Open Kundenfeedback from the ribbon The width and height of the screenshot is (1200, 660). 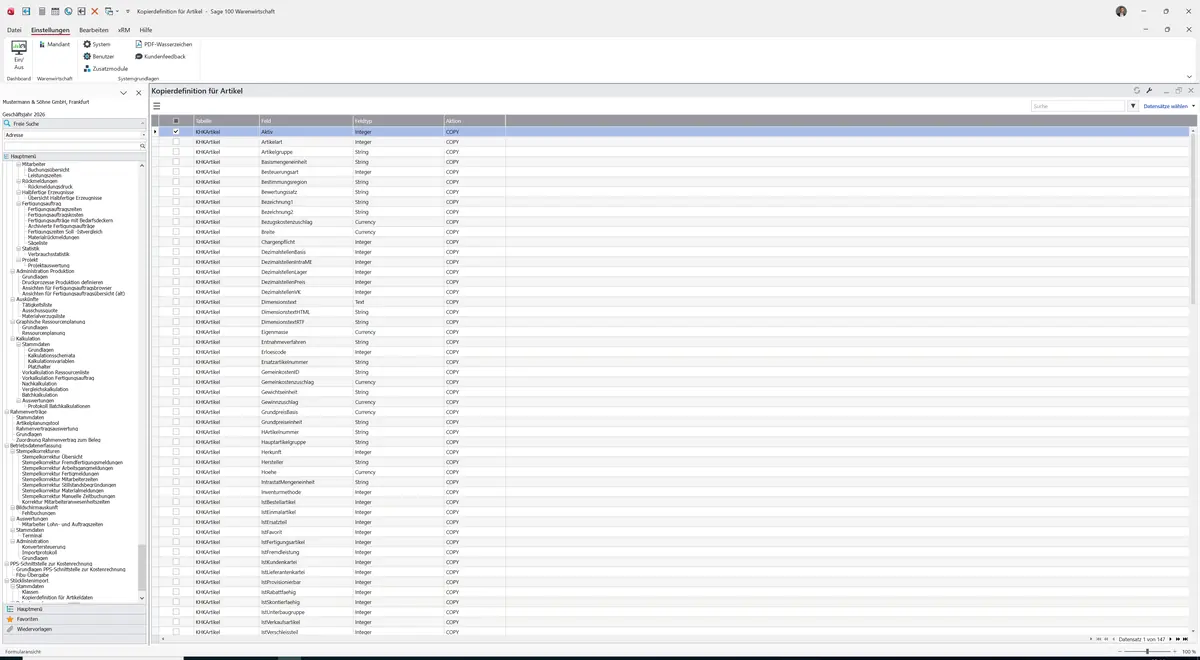[160, 57]
